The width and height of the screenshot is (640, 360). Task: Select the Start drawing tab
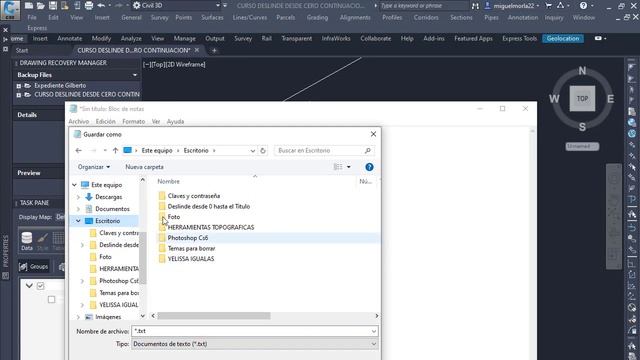[x=22, y=51]
